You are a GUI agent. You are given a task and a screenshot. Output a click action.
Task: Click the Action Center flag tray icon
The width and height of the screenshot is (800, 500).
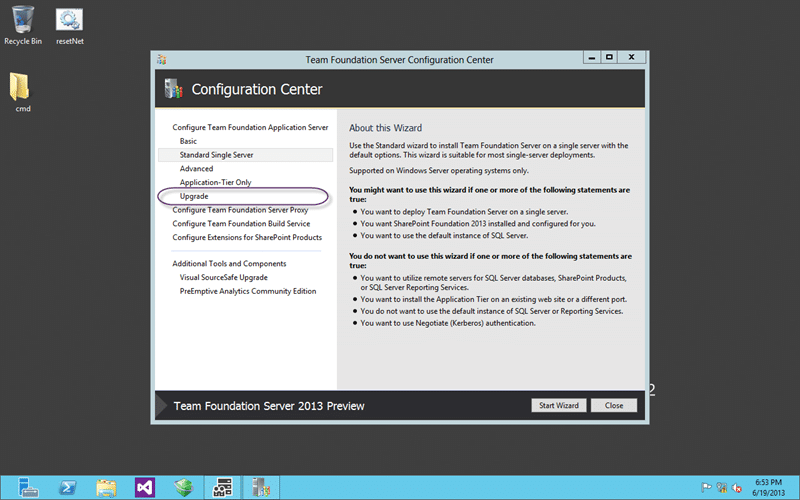point(706,488)
